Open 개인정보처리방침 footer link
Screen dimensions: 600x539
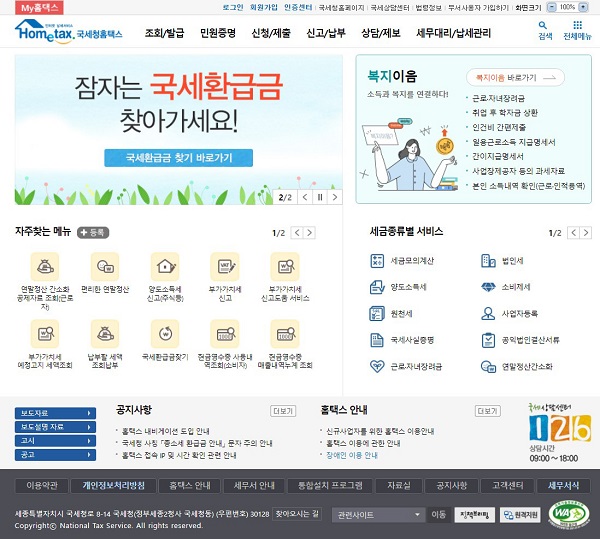coord(114,485)
